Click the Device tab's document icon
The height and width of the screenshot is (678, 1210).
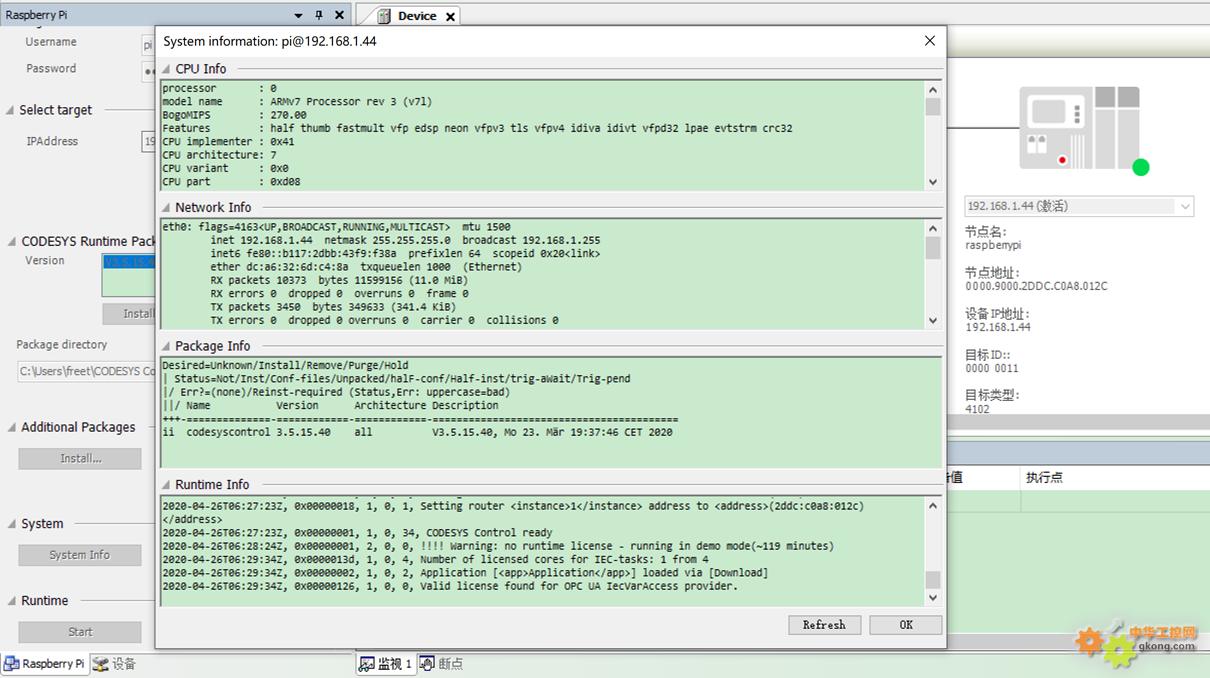point(383,16)
